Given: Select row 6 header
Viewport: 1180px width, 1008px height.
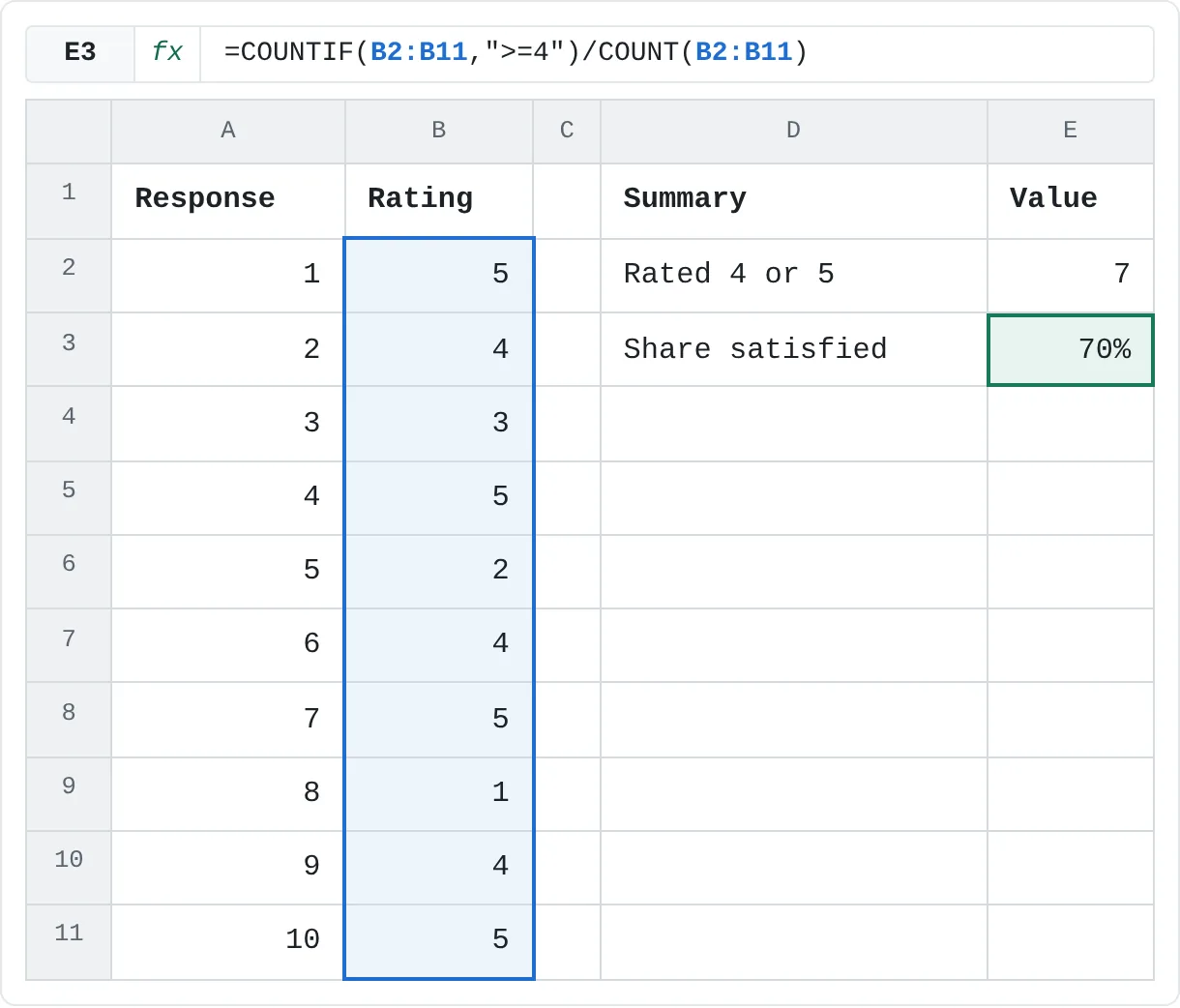Looking at the screenshot, I should coord(69,572).
